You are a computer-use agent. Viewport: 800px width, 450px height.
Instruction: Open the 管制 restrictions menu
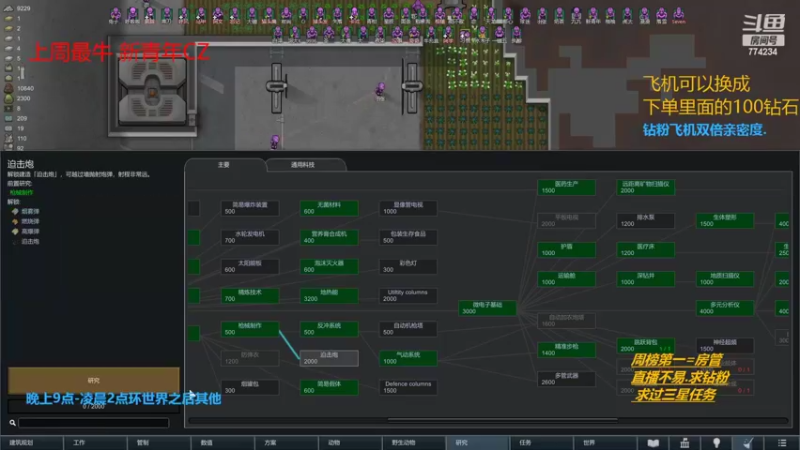(159, 443)
